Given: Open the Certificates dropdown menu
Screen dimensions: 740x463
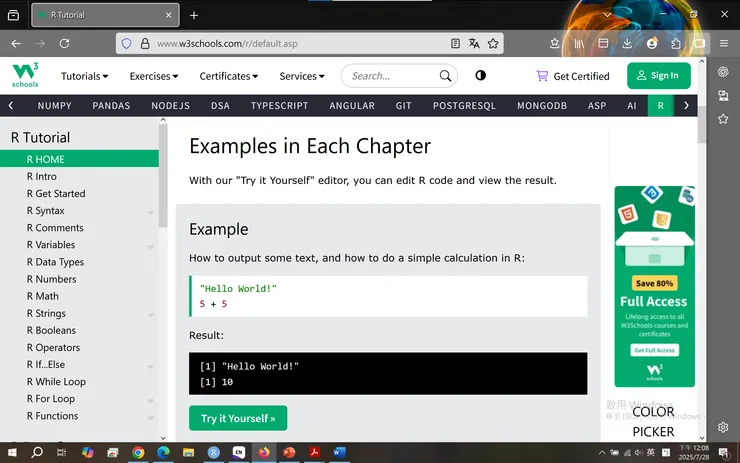Looking at the screenshot, I should [x=228, y=76].
